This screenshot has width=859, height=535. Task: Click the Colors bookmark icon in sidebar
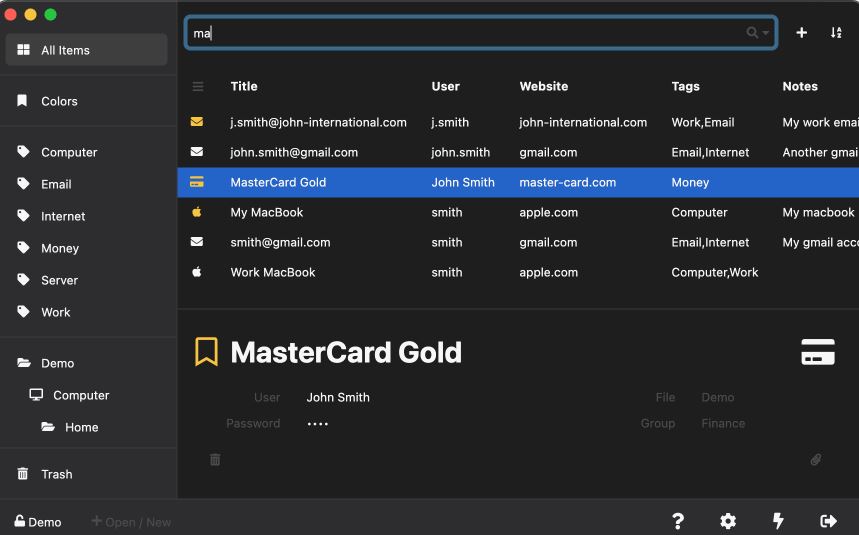point(22,100)
